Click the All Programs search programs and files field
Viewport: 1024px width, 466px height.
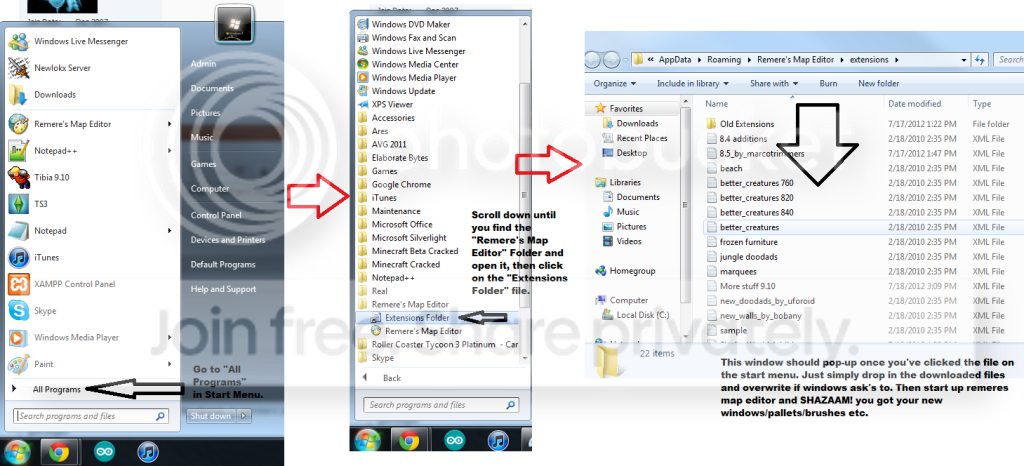[x=441, y=405]
